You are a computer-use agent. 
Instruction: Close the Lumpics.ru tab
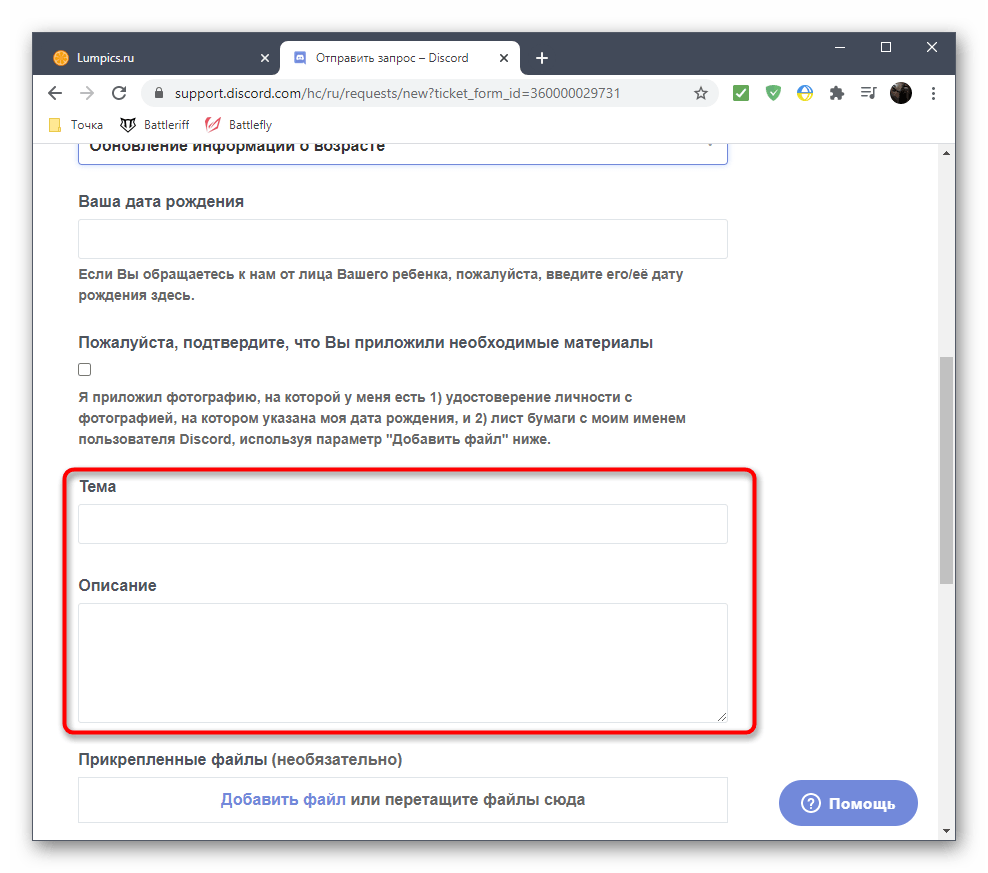pyautogui.click(x=265, y=58)
